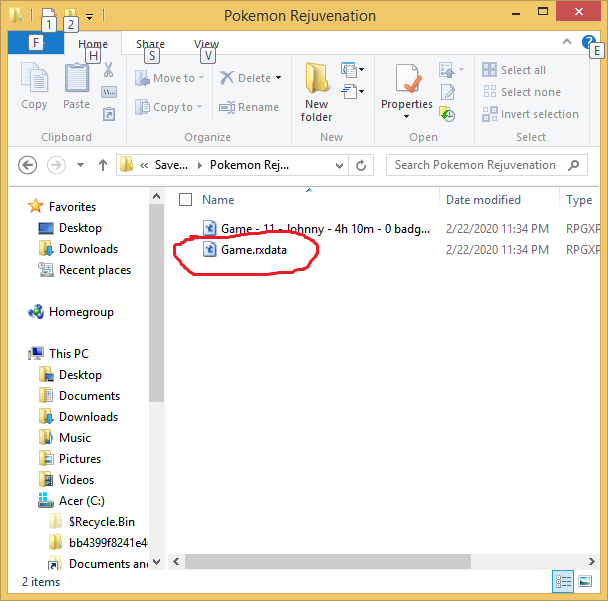Open the Help question mark icon
The width and height of the screenshot is (608, 601).
pos(588,41)
